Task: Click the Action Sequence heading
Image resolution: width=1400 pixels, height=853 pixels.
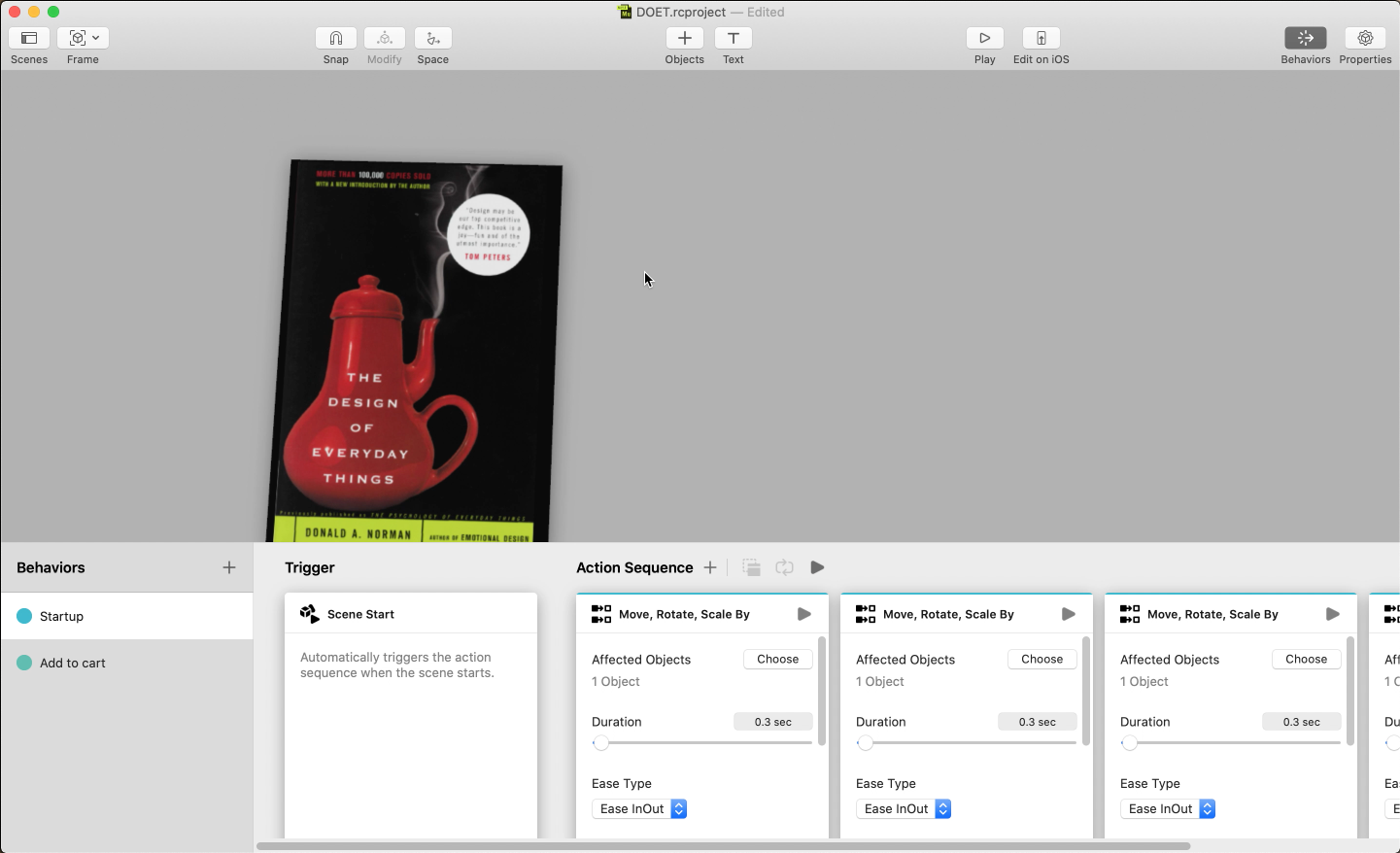Action: point(634,567)
